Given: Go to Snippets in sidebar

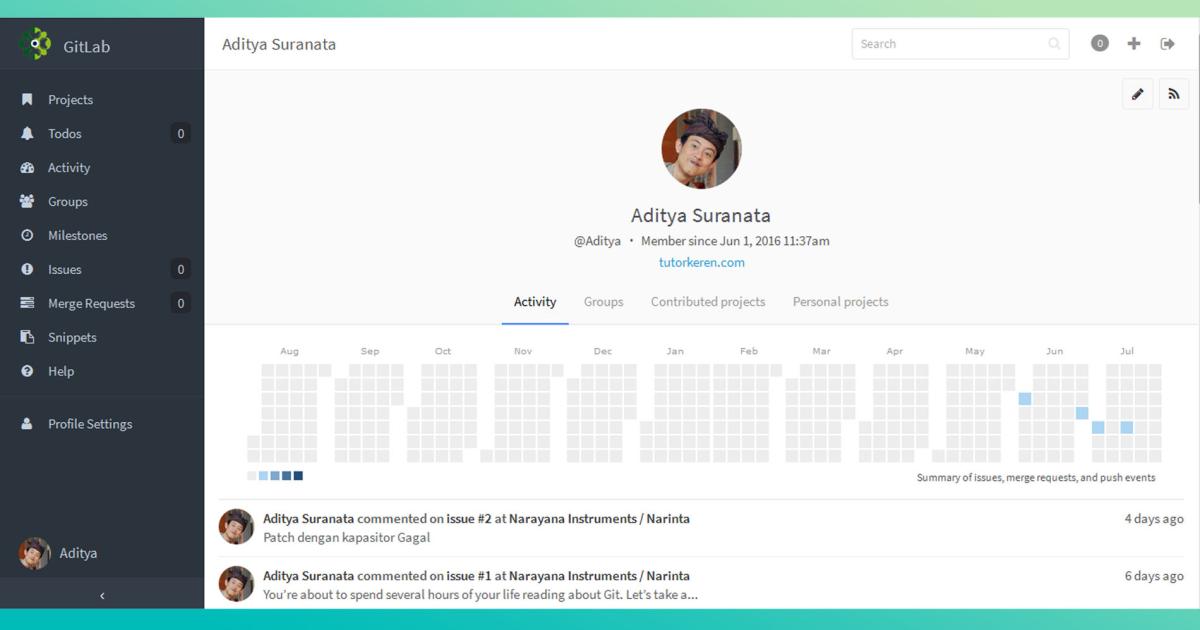Looking at the screenshot, I should click(72, 338).
